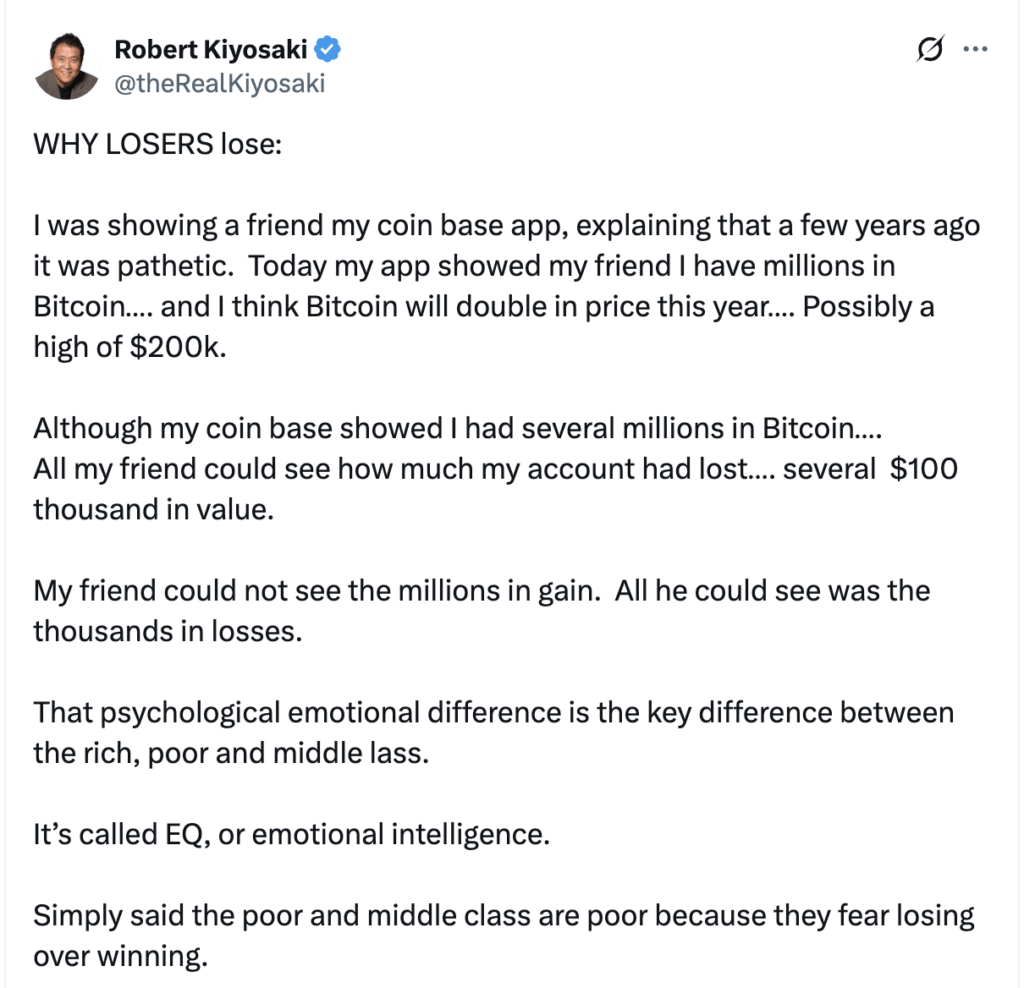Open Grok's explain-this-post panel

click(x=928, y=49)
